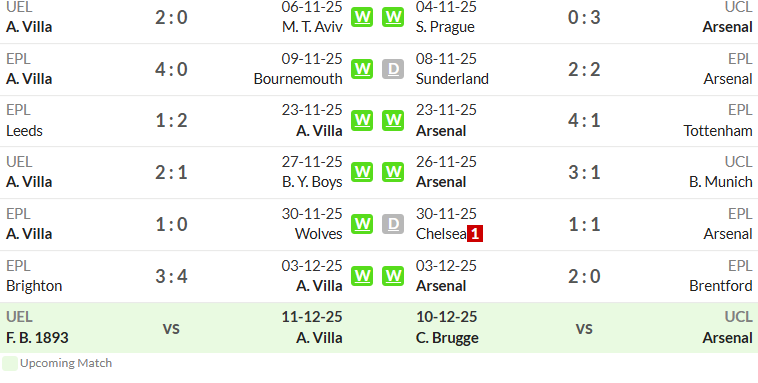The image size is (758, 383).
Task: Open the 3:4 Brighton vs Villa score
Action: tap(171, 276)
